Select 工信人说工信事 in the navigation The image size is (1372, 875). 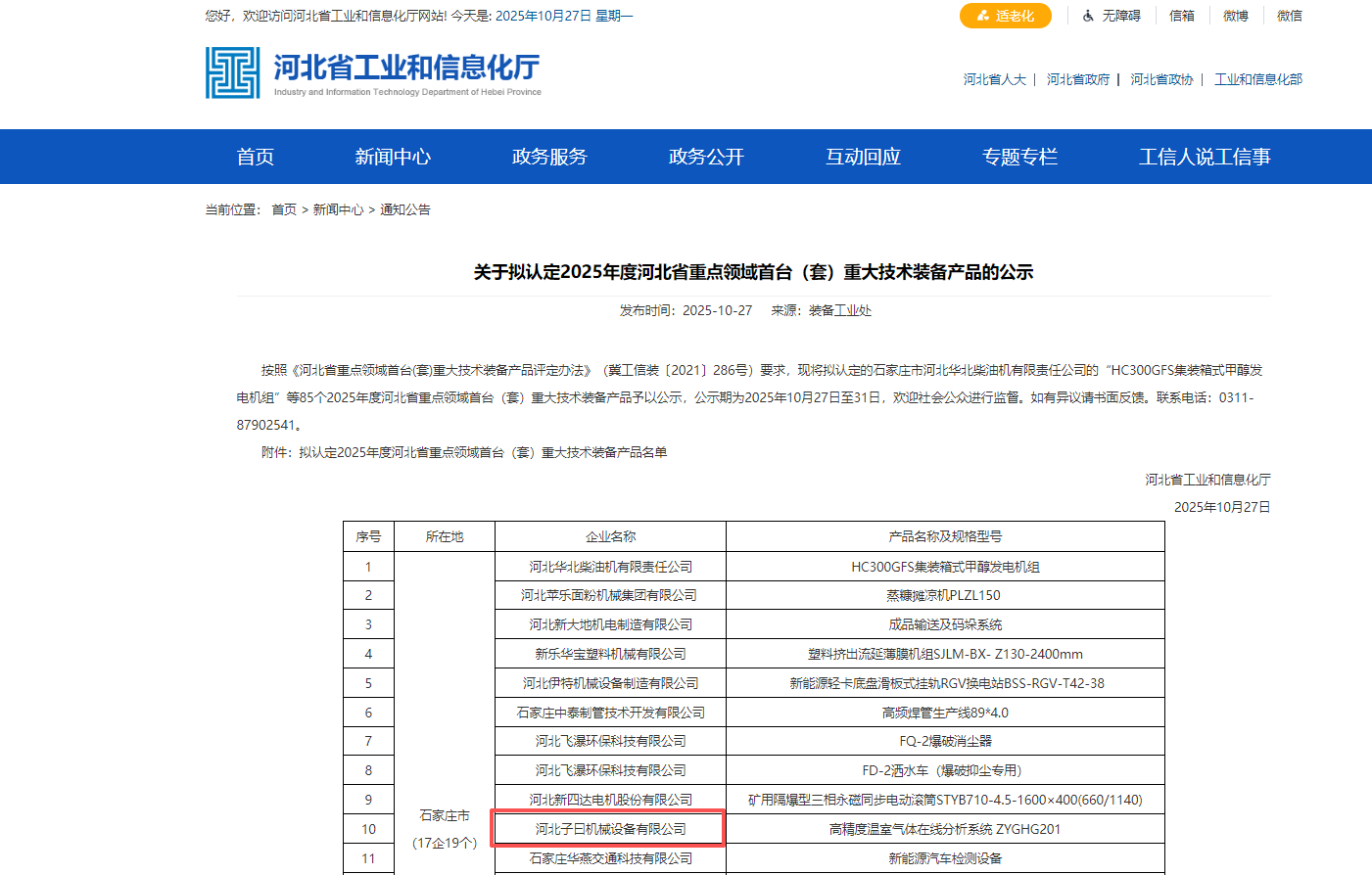coord(1206,157)
